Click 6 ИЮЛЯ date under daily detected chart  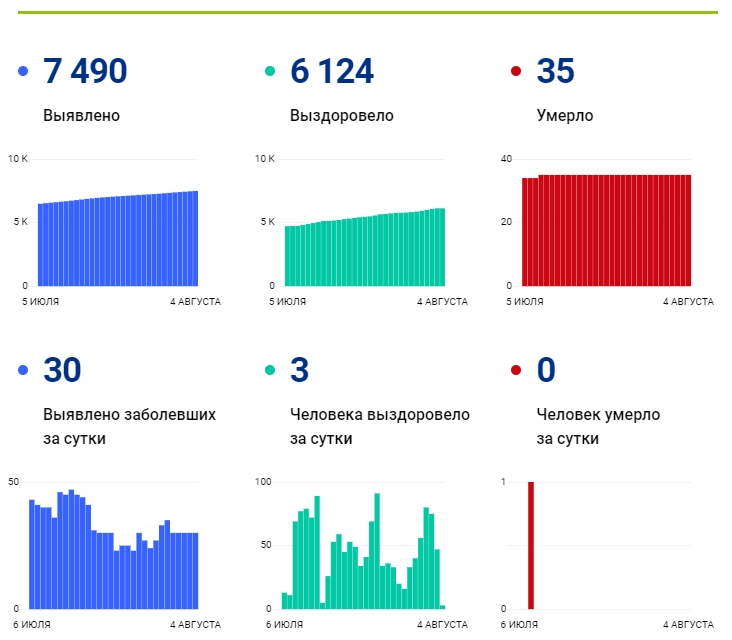pos(32,624)
